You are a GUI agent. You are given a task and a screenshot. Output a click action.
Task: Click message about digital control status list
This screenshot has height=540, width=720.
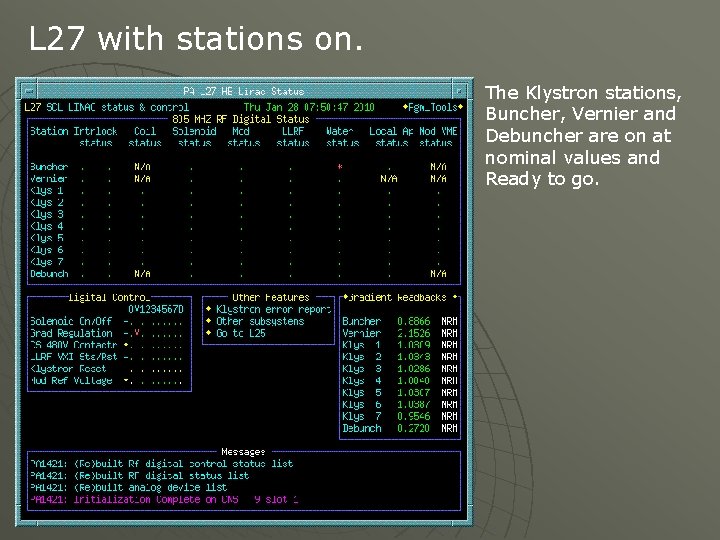pos(162,464)
